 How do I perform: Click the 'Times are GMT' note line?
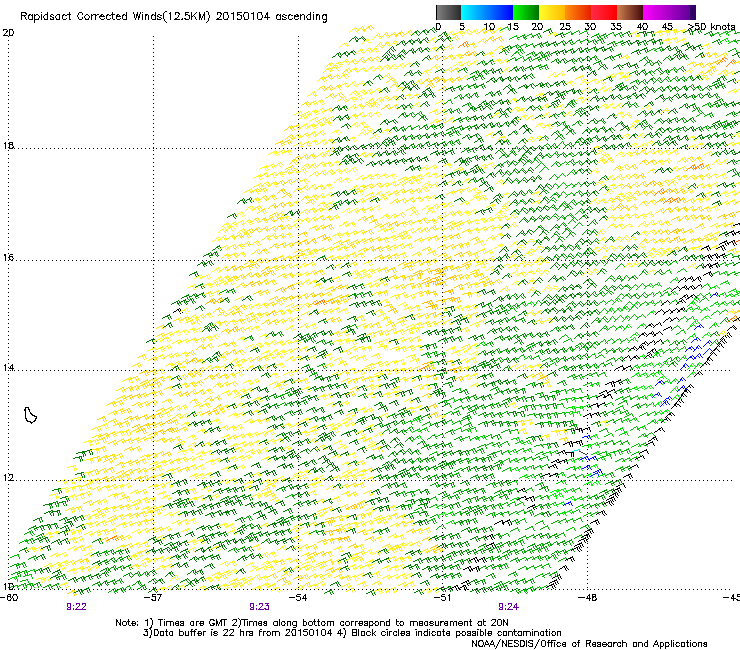click(312, 623)
